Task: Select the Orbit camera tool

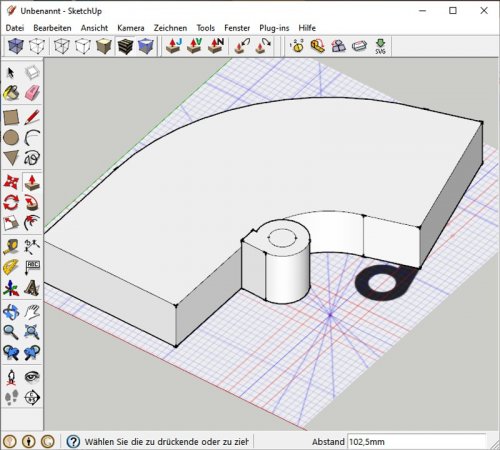Action: pyautogui.click(x=11, y=312)
